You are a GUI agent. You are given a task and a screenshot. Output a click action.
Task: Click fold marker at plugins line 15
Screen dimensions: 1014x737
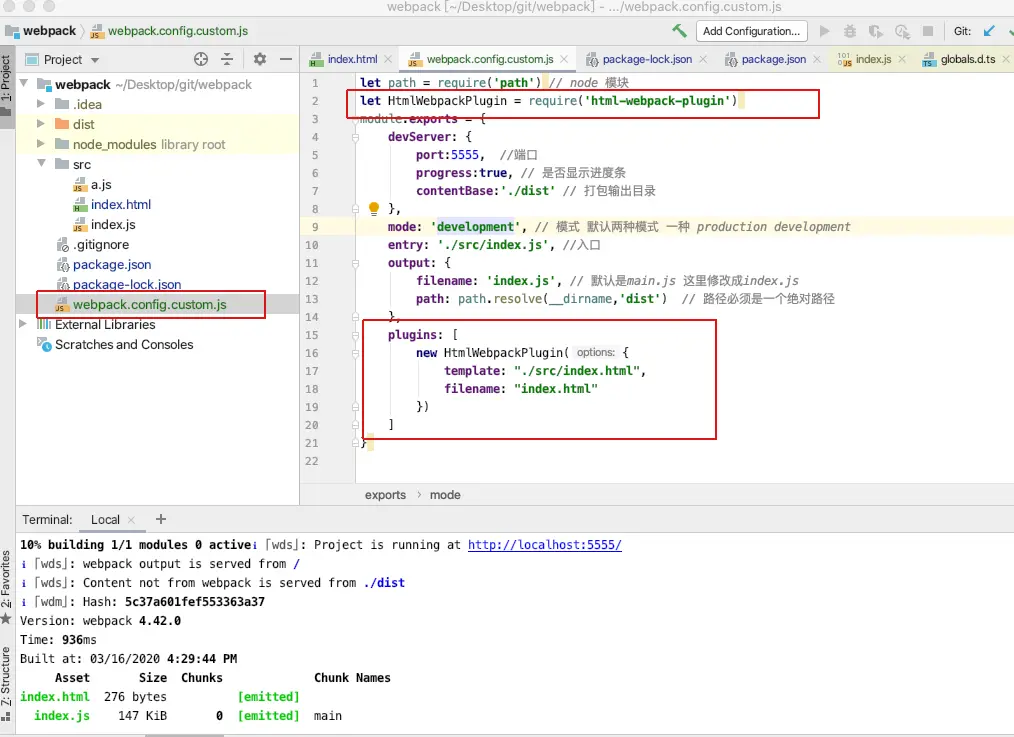(x=355, y=335)
